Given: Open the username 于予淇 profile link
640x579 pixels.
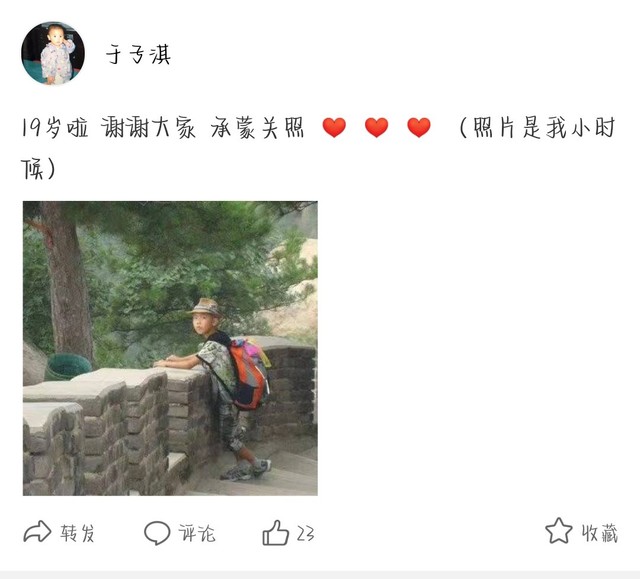Looking at the screenshot, I should pos(138,54).
